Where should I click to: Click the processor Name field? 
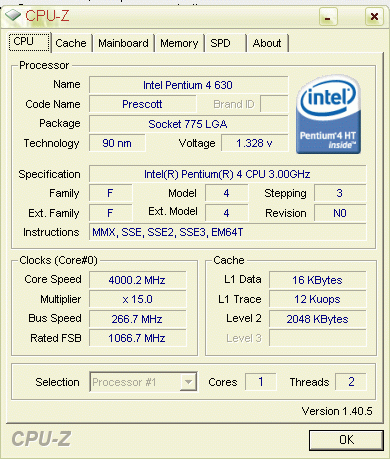pyautogui.click(x=188, y=85)
